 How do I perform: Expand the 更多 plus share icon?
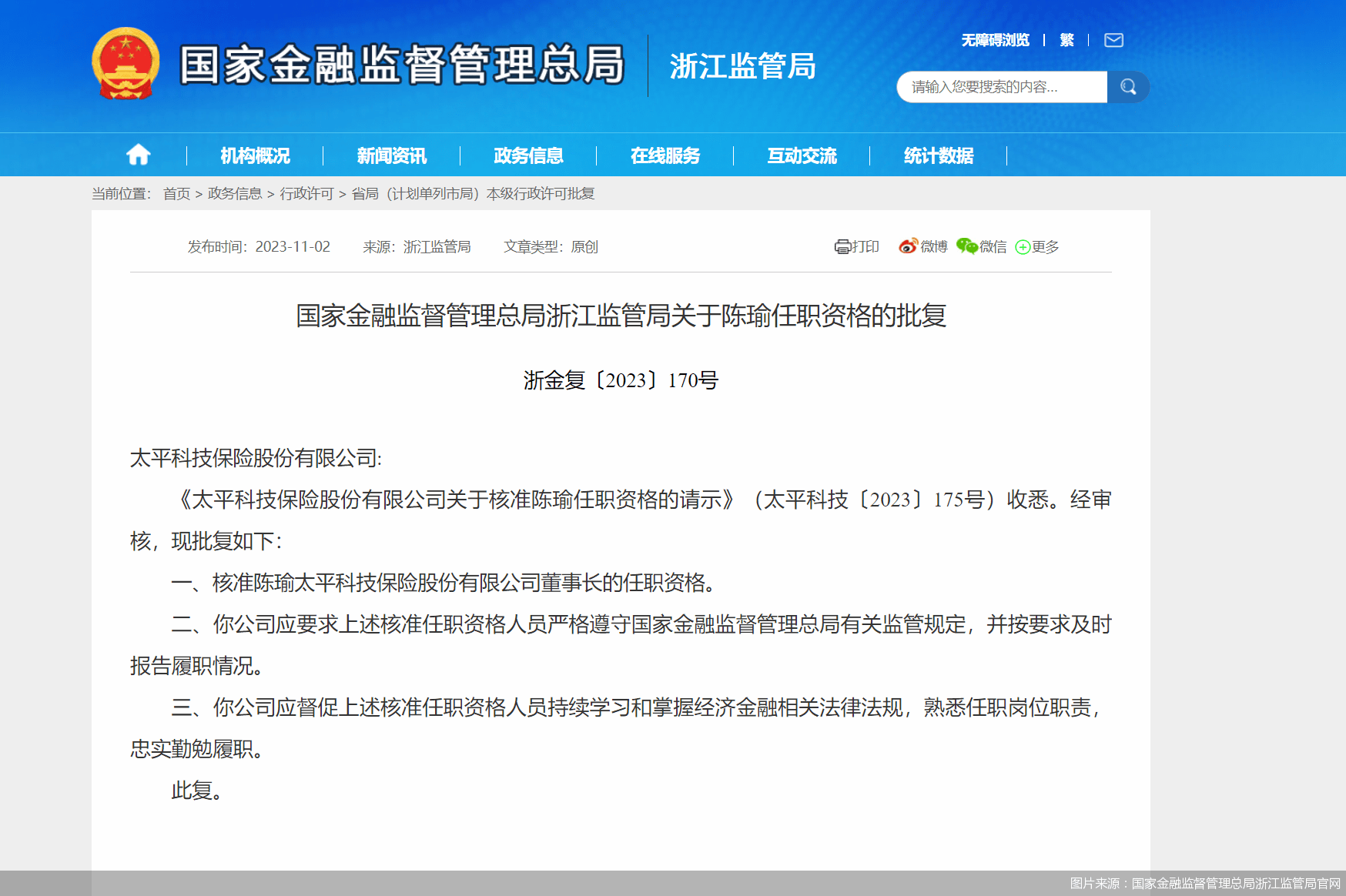1023,247
